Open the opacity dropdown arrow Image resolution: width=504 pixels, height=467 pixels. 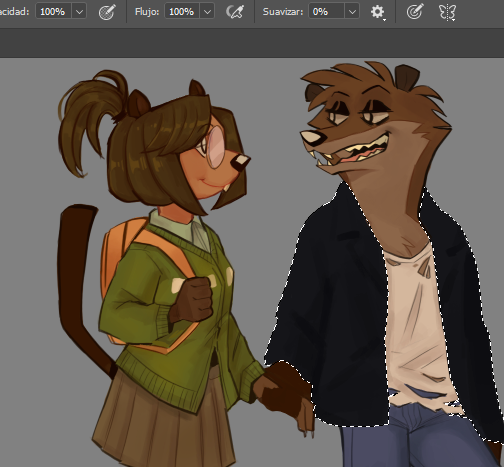[x=79, y=12]
